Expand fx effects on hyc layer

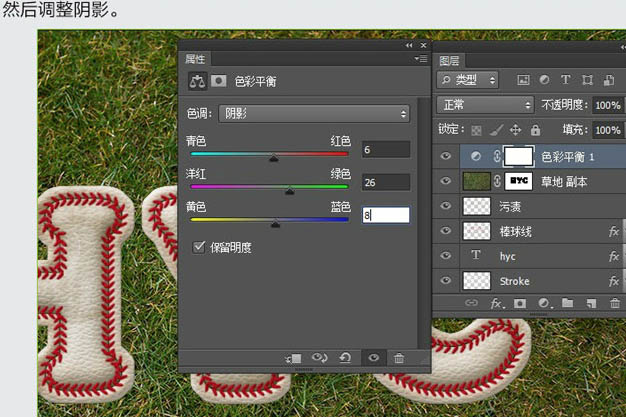coord(614,256)
